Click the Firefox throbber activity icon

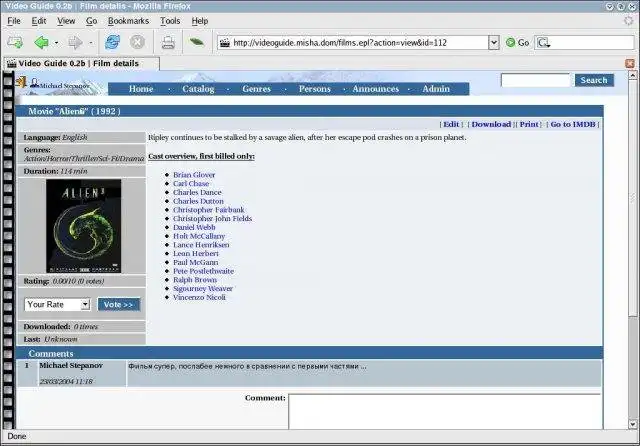(x=629, y=20)
